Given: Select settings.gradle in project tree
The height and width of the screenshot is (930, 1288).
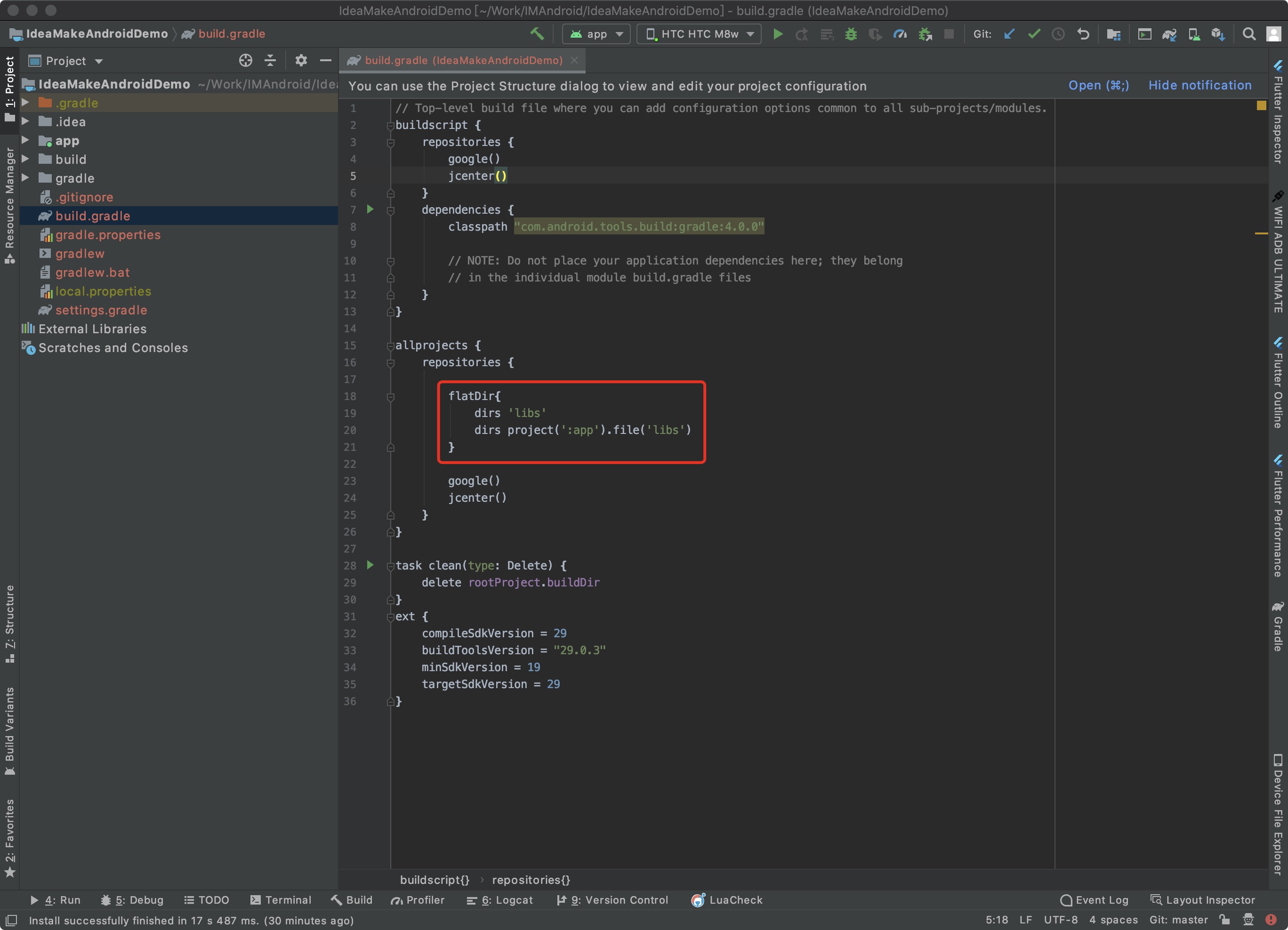Looking at the screenshot, I should click(101, 310).
